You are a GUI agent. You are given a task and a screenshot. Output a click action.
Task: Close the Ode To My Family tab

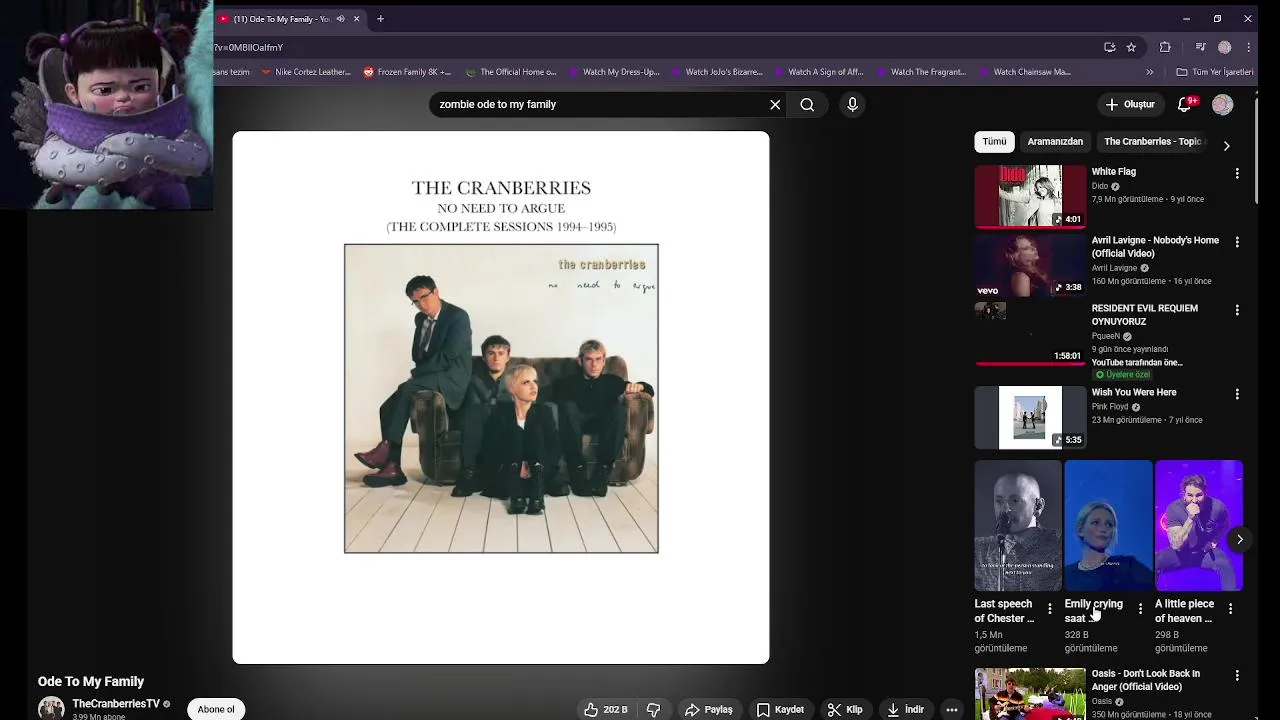[x=356, y=19]
